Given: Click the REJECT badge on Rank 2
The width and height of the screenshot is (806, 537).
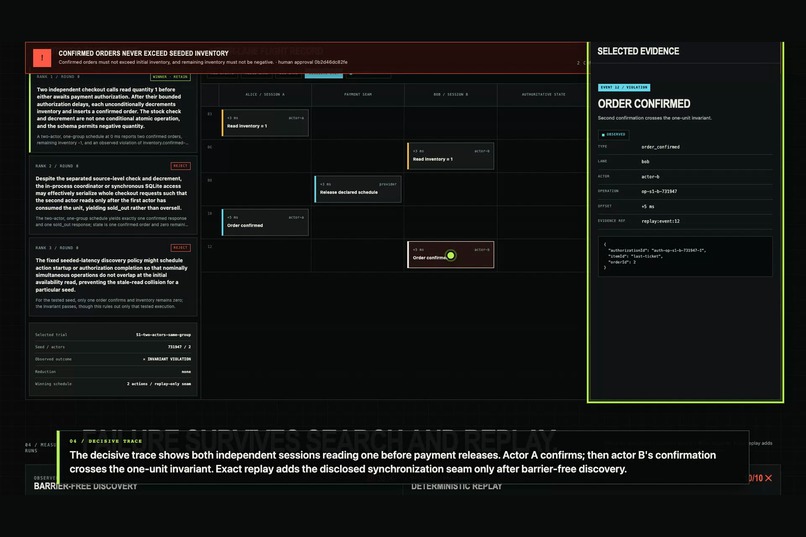Looking at the screenshot, I should (x=180, y=166).
